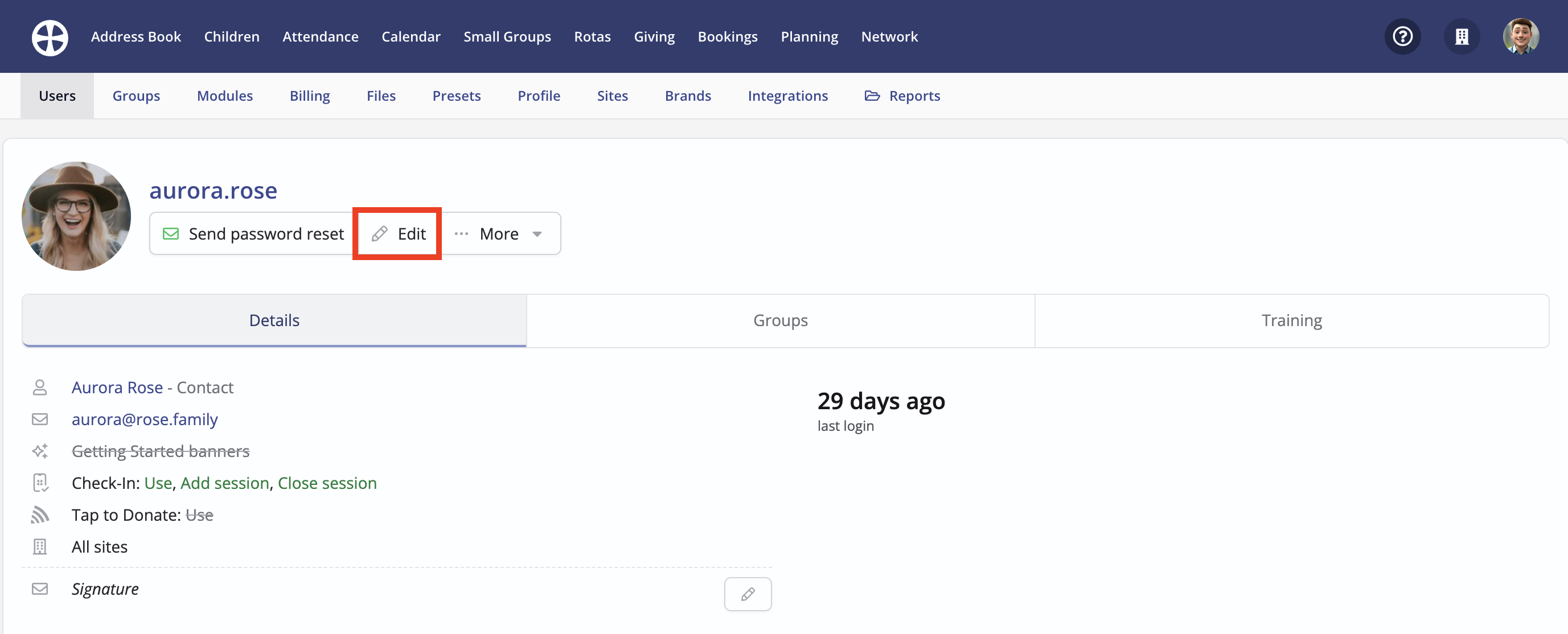Open the Calendar module
This screenshot has height=634, width=1568.
tap(411, 36)
